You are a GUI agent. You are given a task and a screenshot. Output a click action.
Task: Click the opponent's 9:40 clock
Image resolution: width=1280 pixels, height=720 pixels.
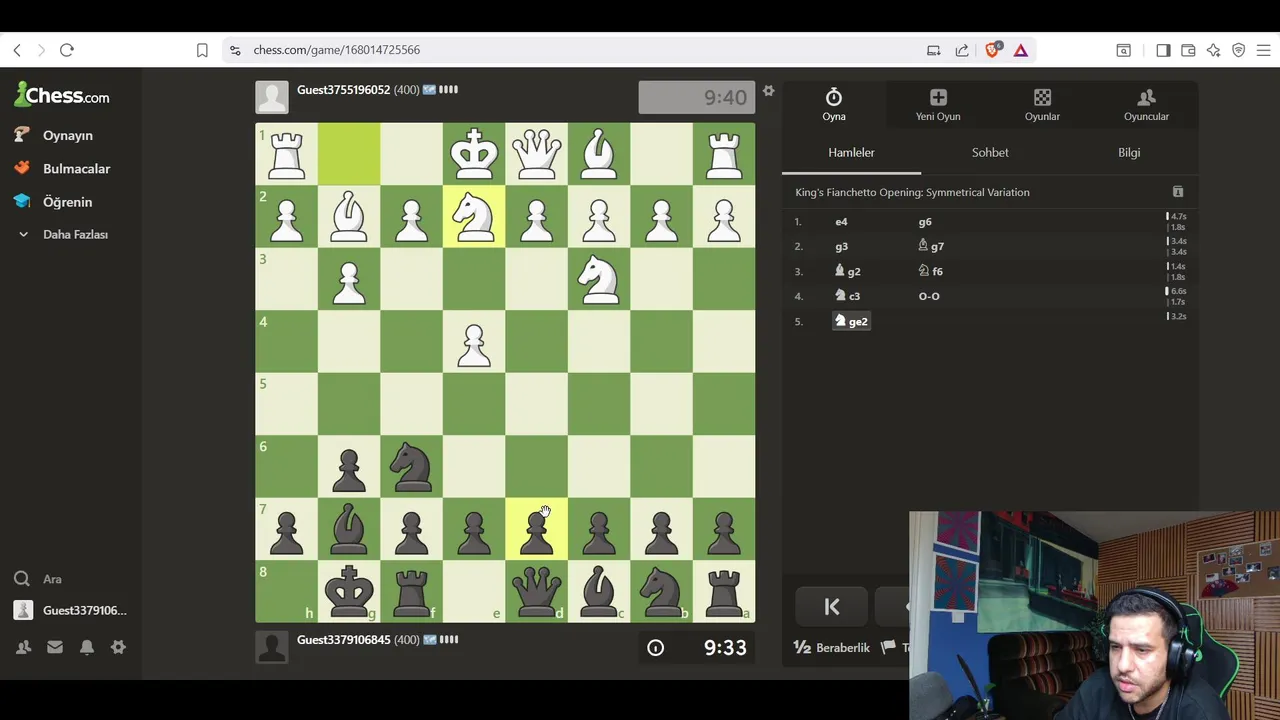tap(697, 97)
